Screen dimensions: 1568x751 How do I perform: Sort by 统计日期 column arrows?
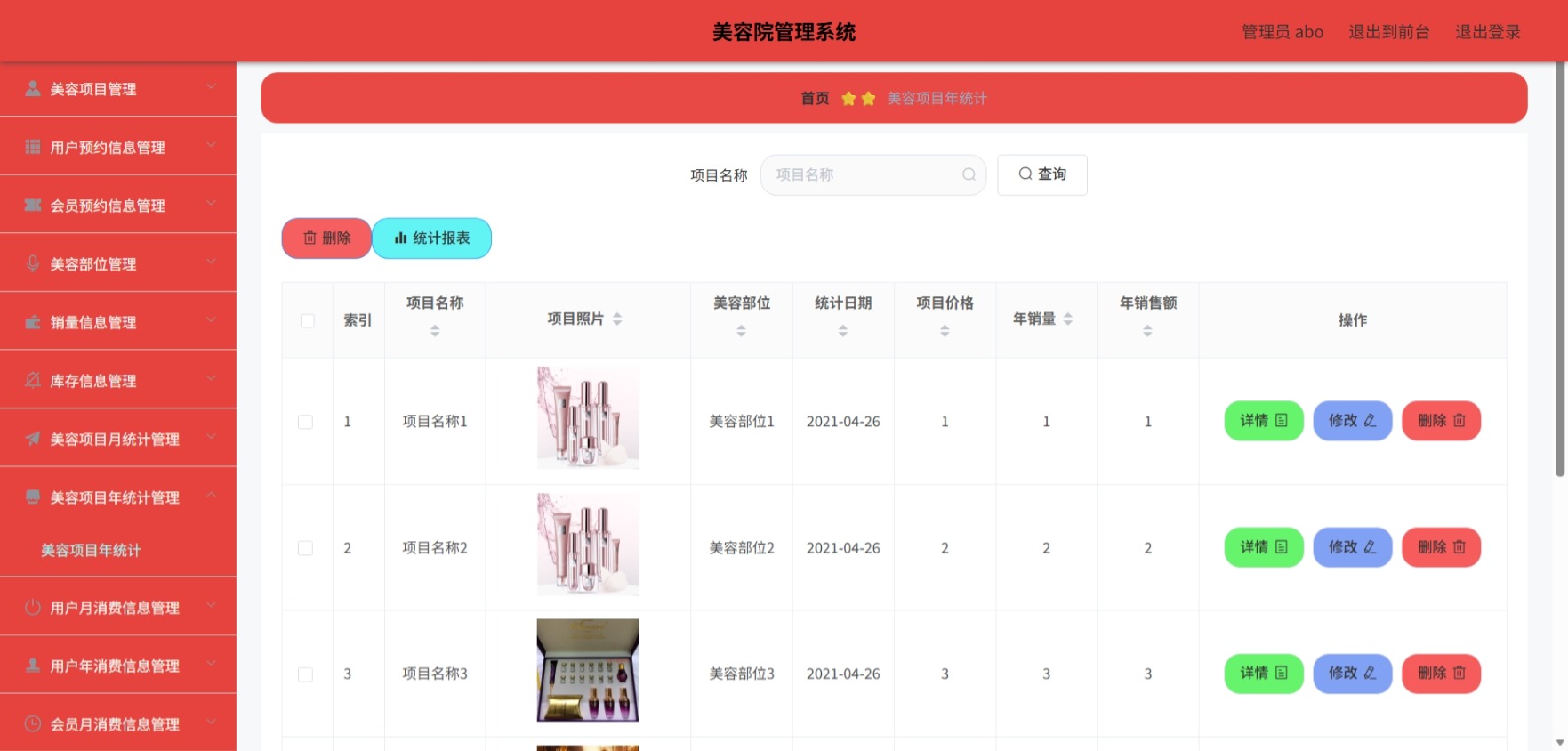click(x=843, y=331)
